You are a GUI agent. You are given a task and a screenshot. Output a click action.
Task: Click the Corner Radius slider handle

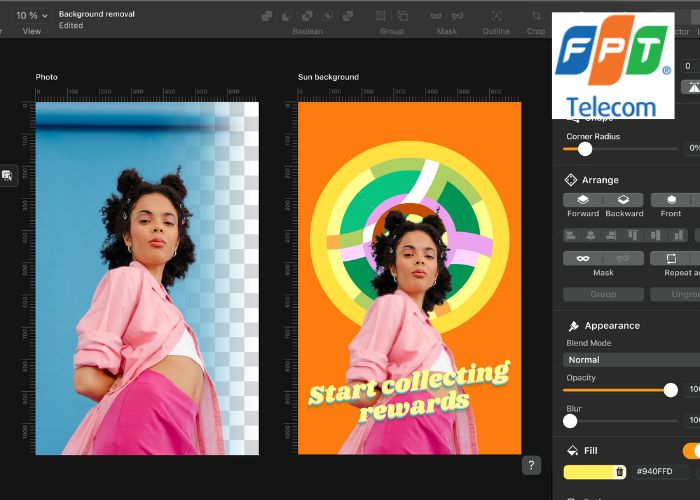pos(585,149)
